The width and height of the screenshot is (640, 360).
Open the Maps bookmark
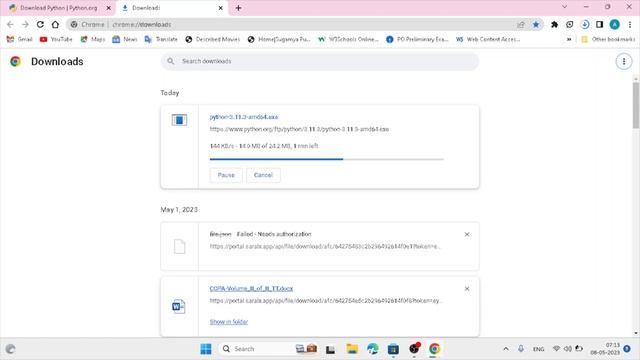tap(93, 39)
